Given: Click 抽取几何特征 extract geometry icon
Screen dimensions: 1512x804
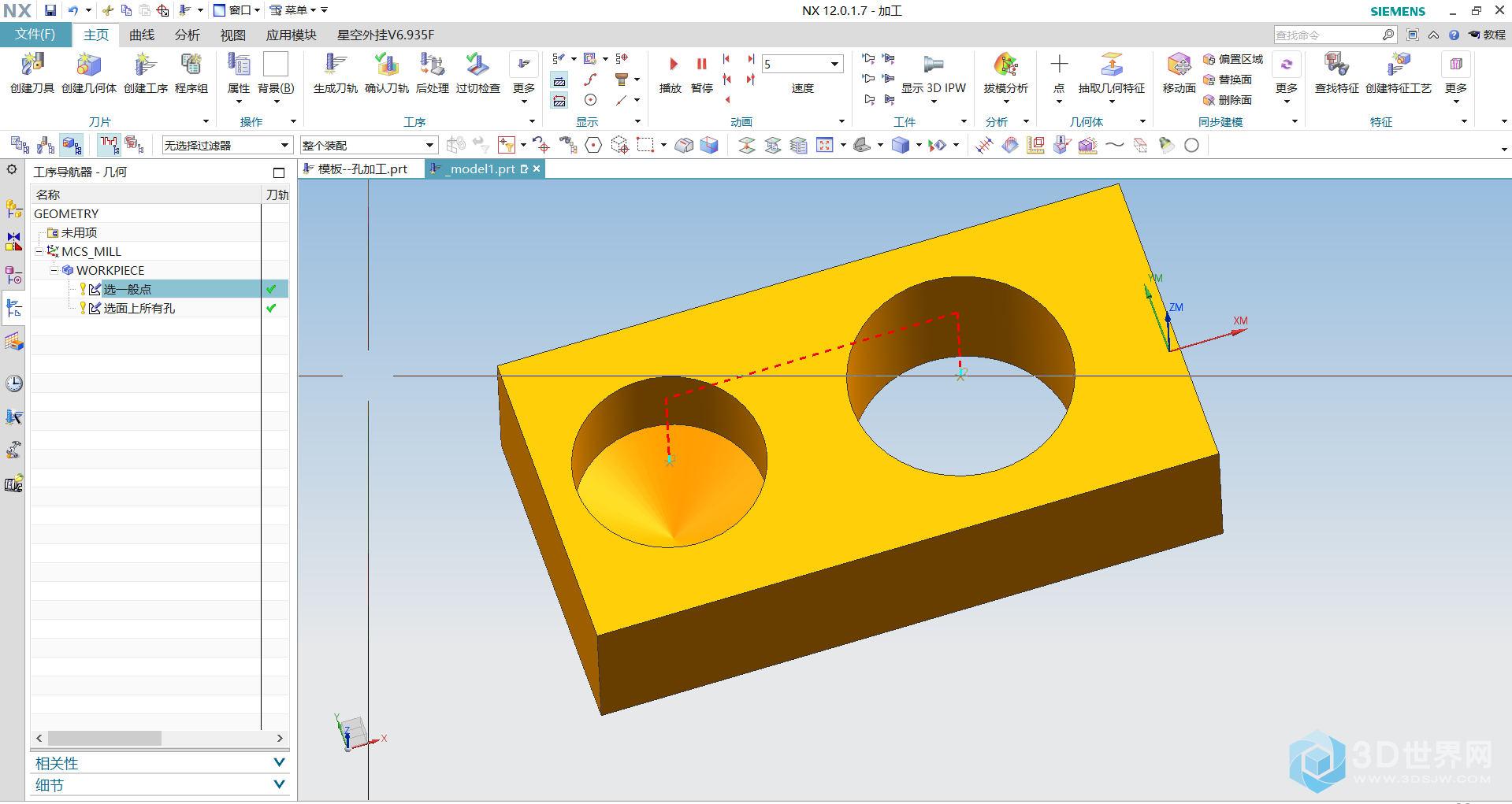Looking at the screenshot, I should [1112, 64].
